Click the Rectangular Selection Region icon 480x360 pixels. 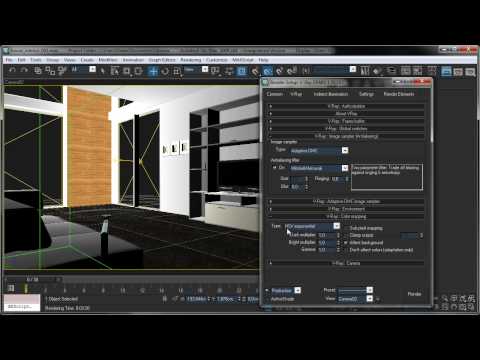coord(127,71)
